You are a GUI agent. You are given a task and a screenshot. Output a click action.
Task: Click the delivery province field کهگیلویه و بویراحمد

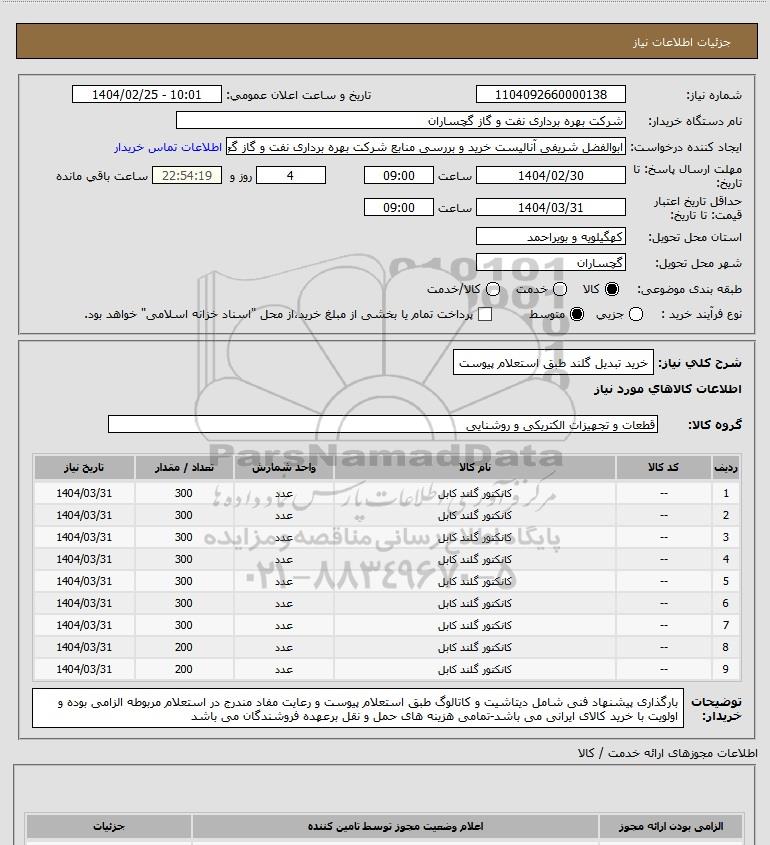pos(551,237)
